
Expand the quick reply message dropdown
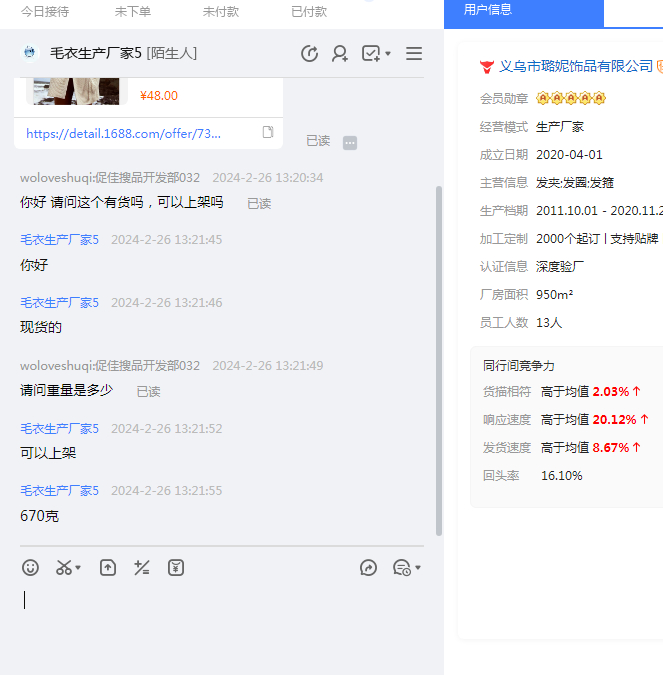417,569
